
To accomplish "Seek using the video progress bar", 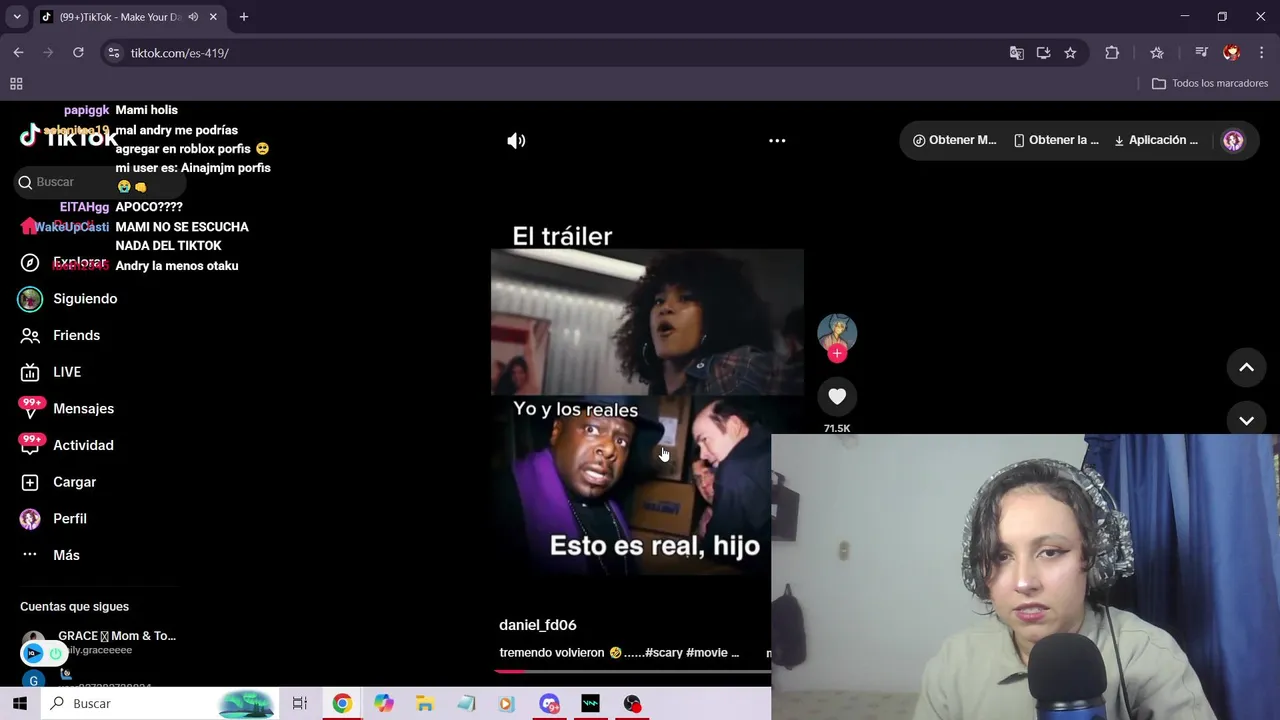I will point(632,672).
